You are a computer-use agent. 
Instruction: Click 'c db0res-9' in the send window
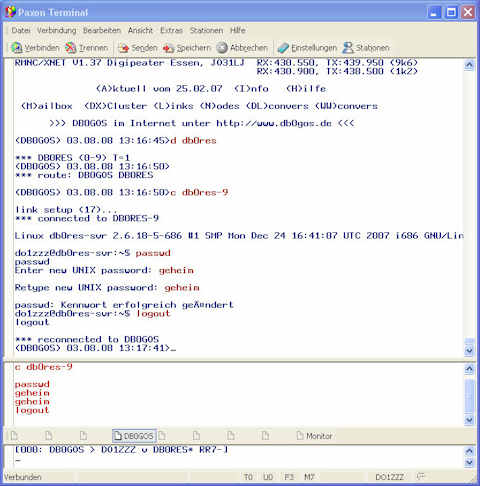coord(43,367)
